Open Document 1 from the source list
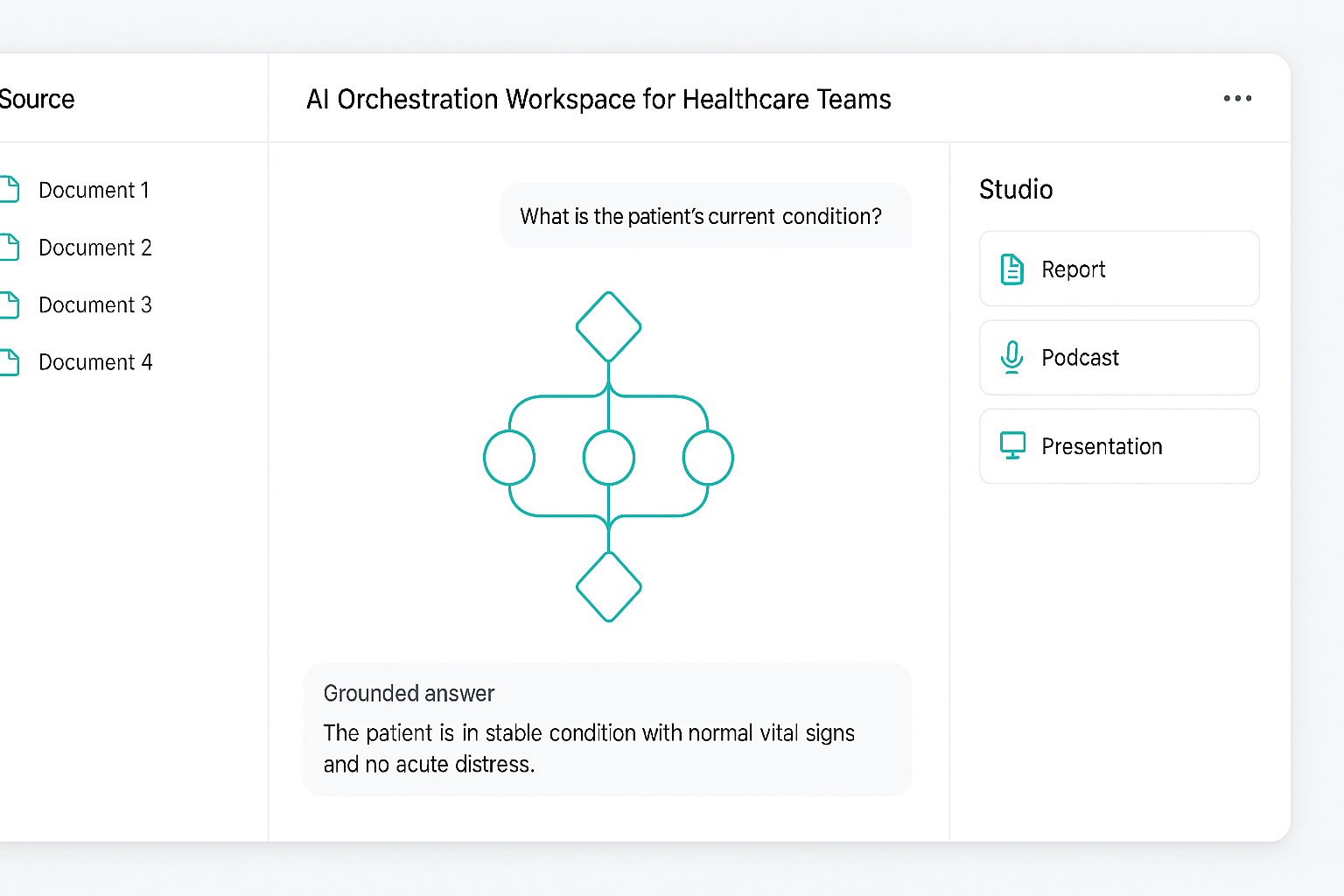This screenshot has height=896, width=1344. (x=94, y=190)
